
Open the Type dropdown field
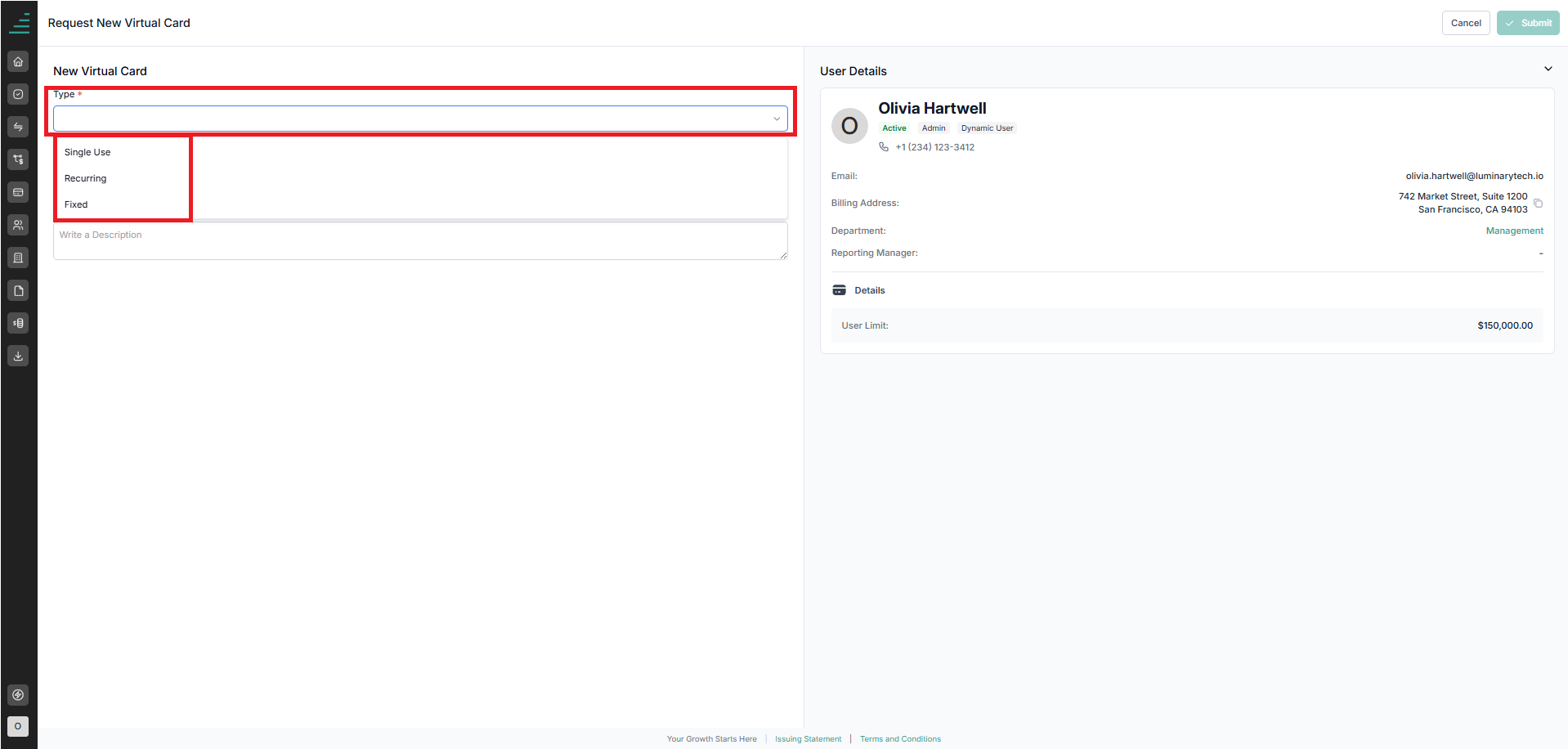[420, 119]
